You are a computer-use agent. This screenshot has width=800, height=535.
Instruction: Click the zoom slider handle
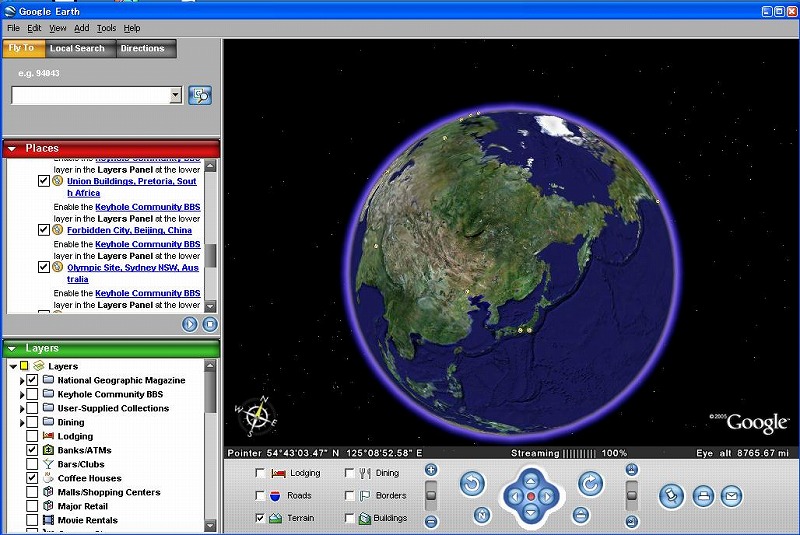coord(431,495)
